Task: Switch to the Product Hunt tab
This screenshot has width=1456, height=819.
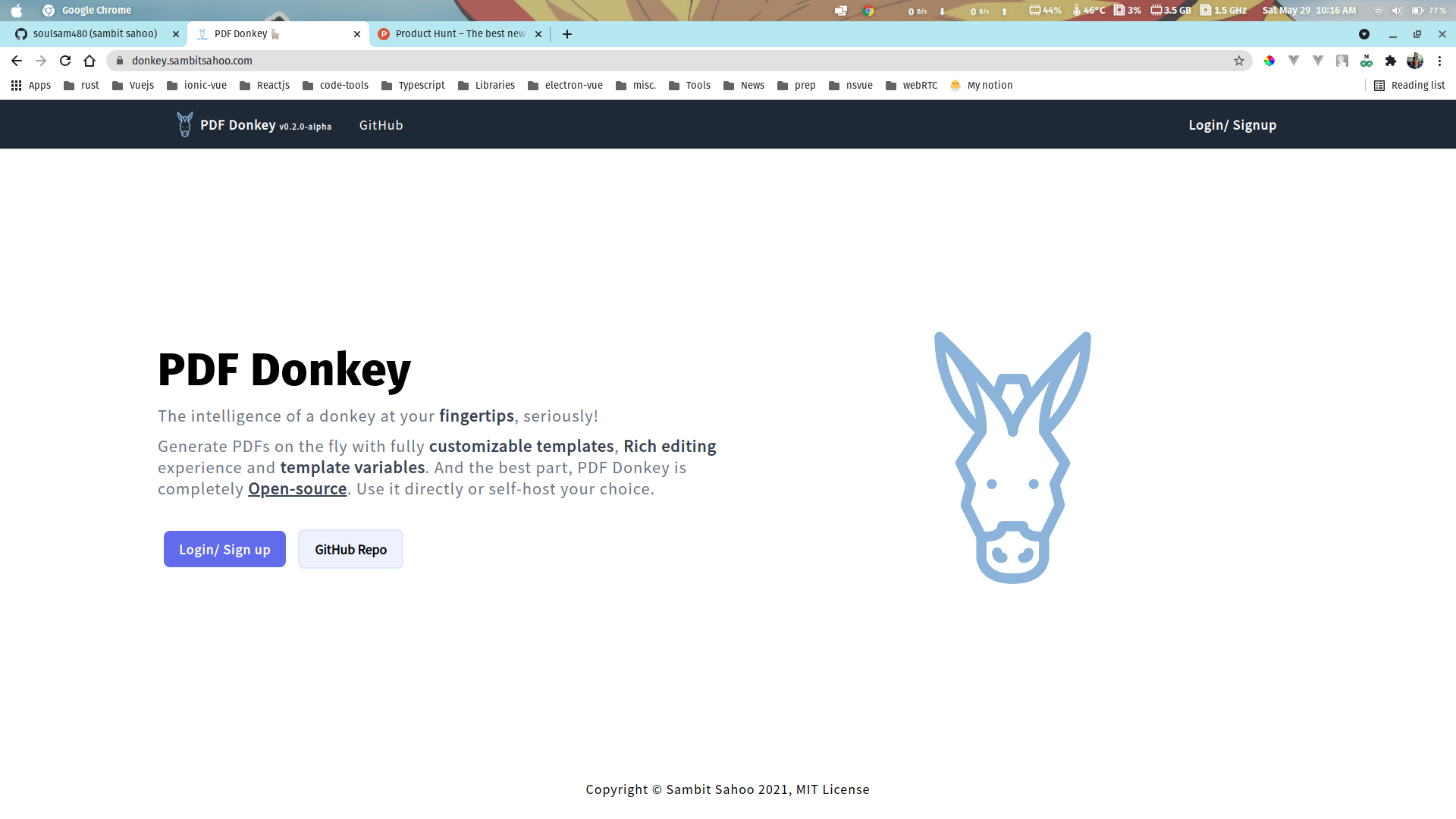Action: point(455,33)
